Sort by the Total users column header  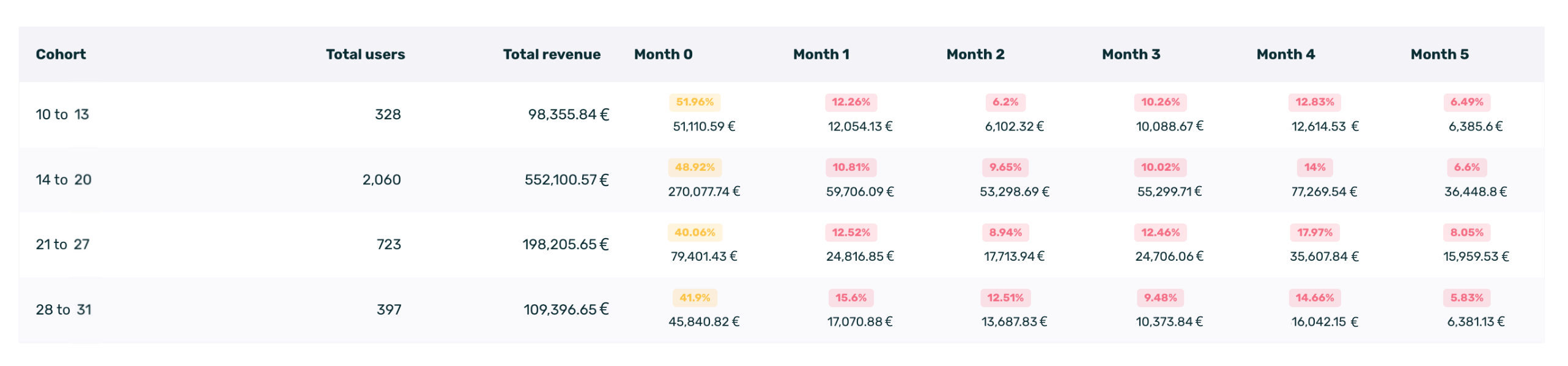[x=365, y=54]
